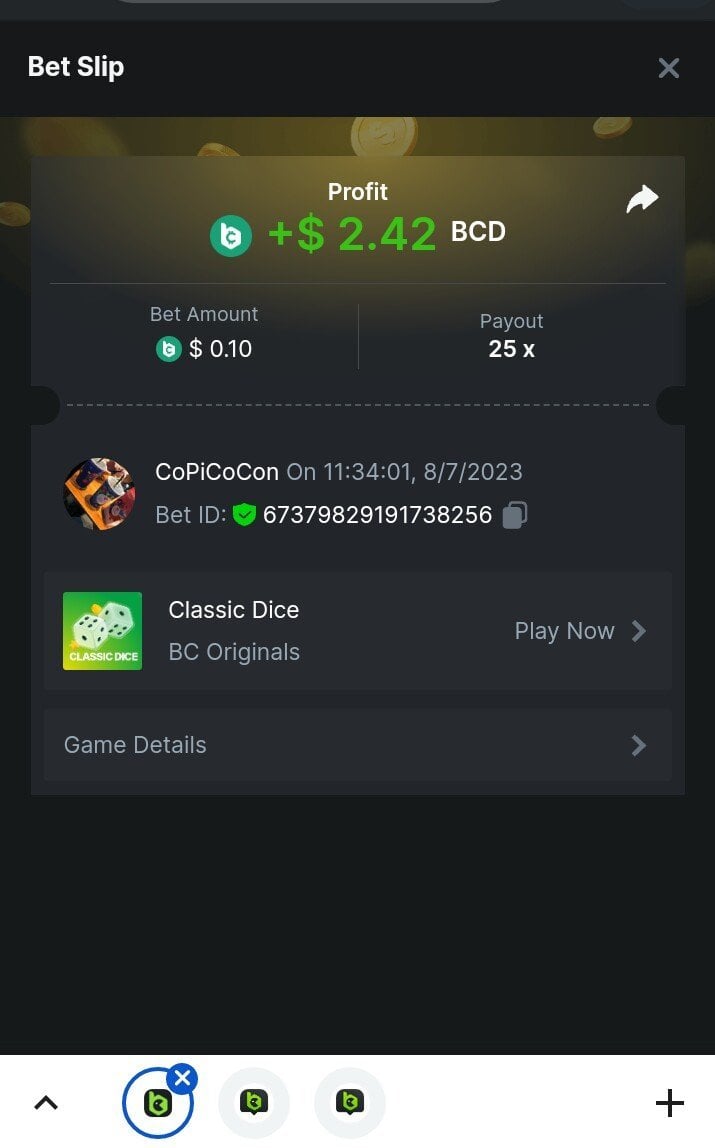Expand the Game Details row

coord(358,745)
